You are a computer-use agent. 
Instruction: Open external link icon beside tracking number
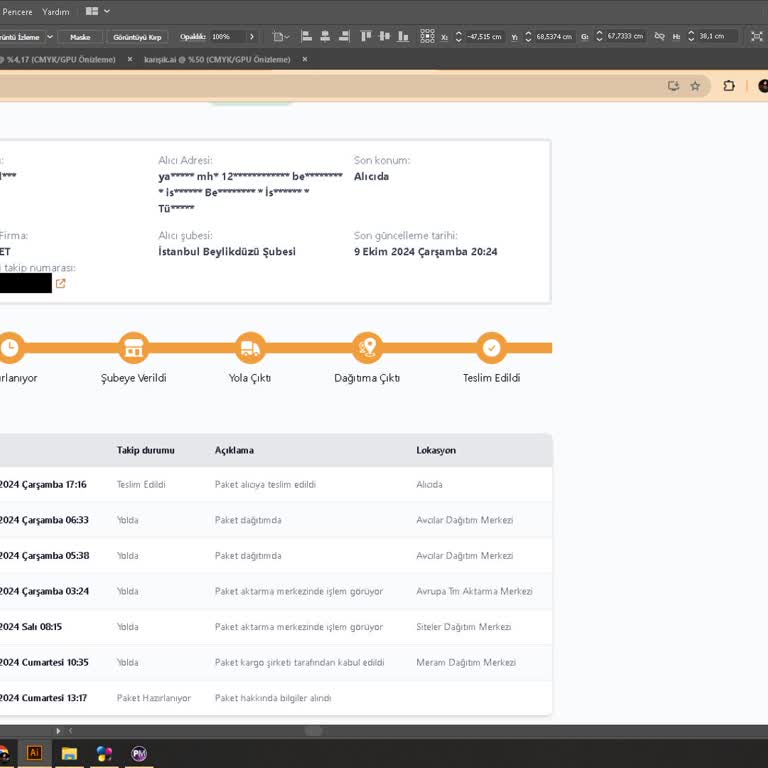(x=61, y=284)
